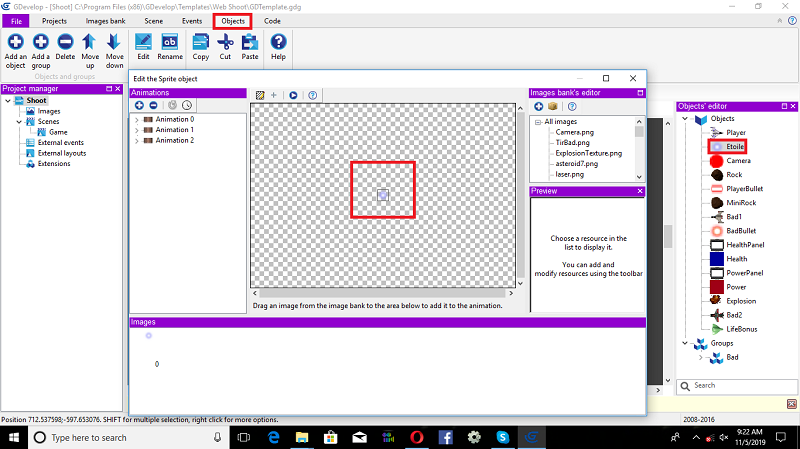Click the Edit object ribbon icon
Viewport: 800px width, 449px height.
tap(143, 47)
